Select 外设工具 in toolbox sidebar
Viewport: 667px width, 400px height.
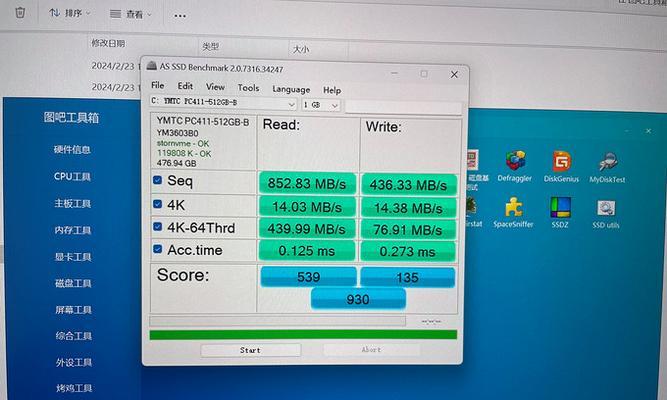coord(74,362)
